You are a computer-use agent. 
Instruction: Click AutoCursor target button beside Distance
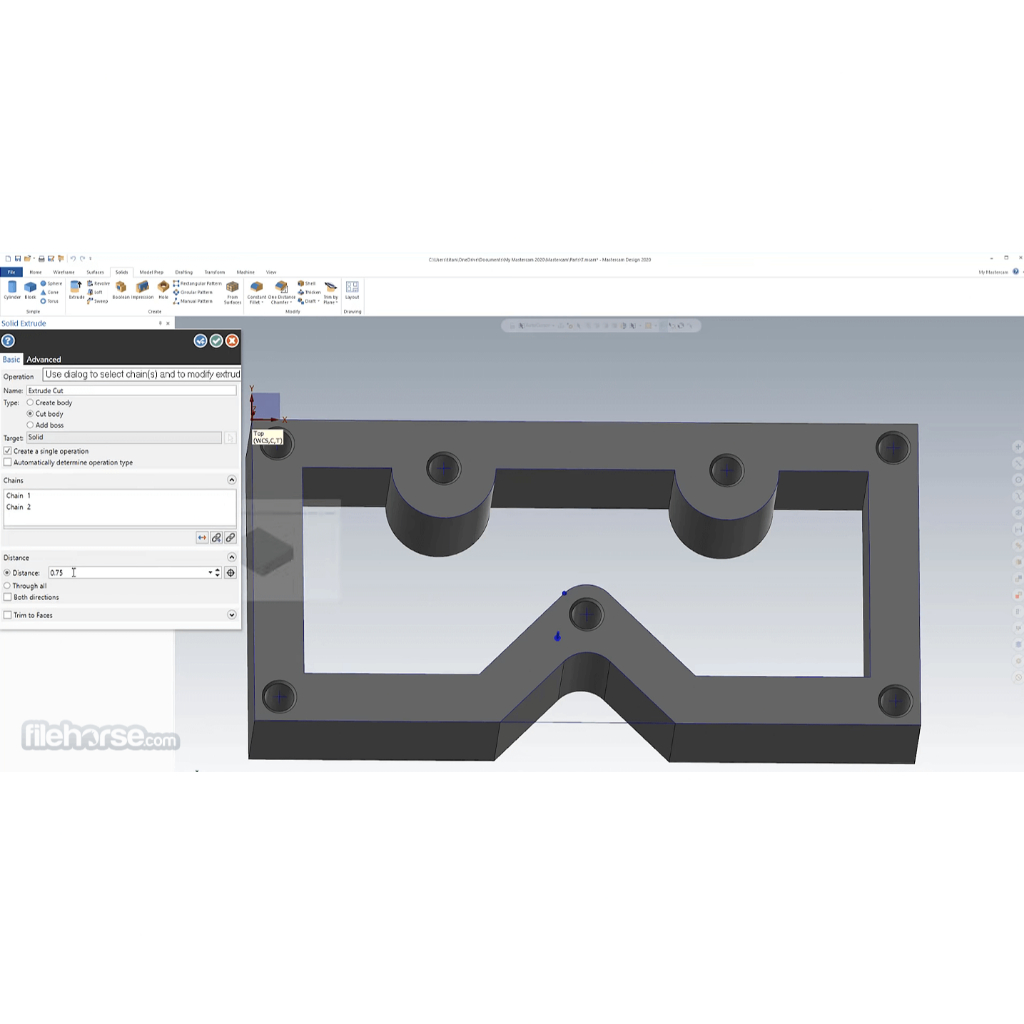click(x=231, y=573)
